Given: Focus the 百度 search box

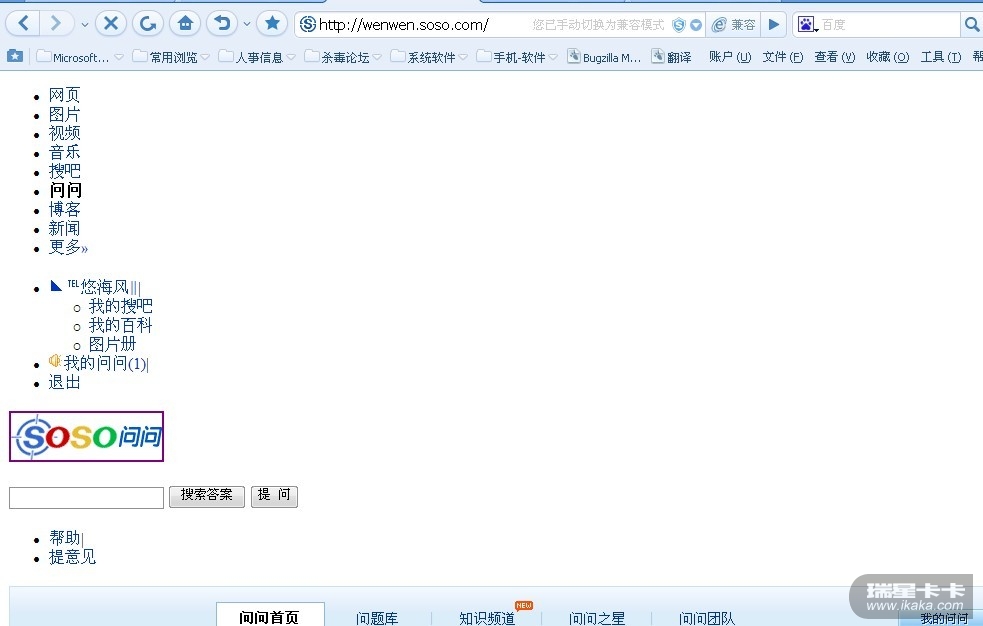Looking at the screenshot, I should coord(889,24).
